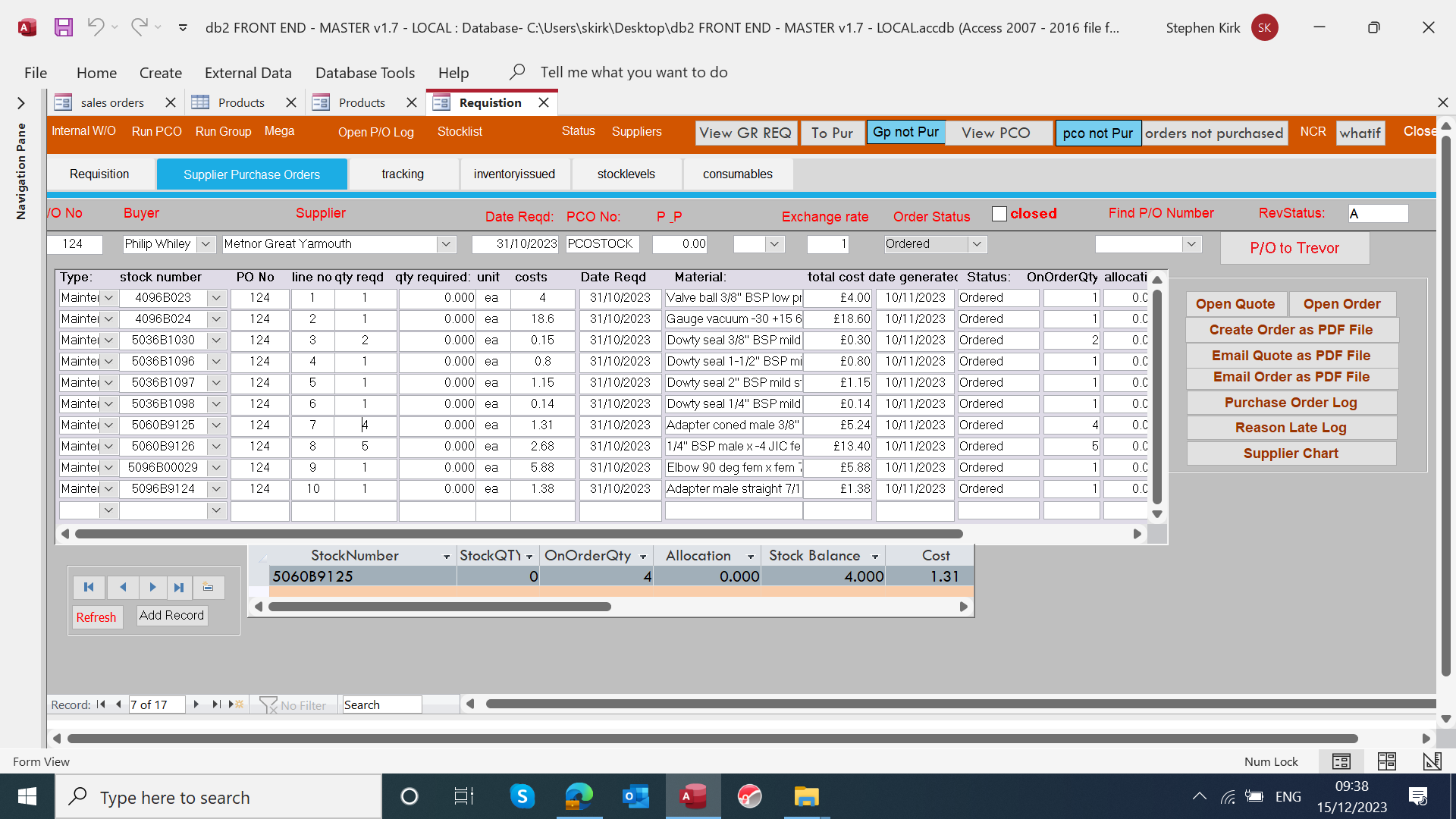This screenshot has height=819, width=1456.
Task: Toggle the pco not Pur button
Action: pyautogui.click(x=1097, y=133)
